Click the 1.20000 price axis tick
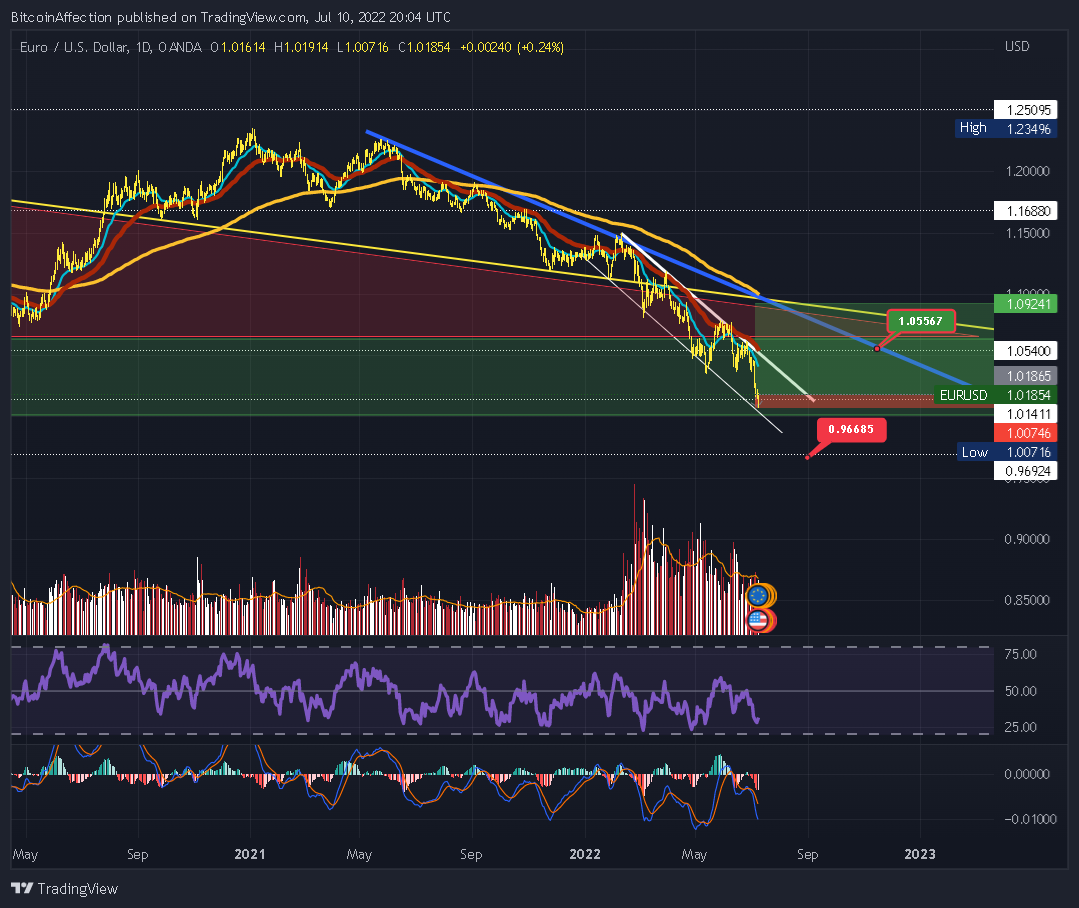The image size is (1079, 908). [x=1027, y=171]
